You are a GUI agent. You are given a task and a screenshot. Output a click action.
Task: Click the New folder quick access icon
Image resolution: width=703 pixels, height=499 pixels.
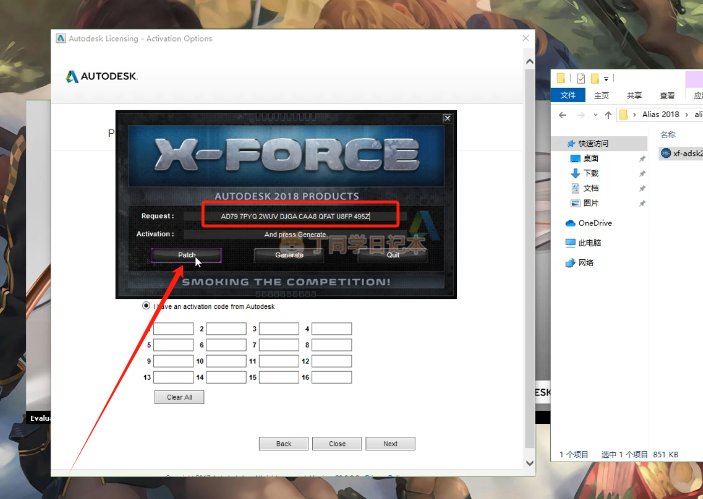pyautogui.click(x=595, y=79)
